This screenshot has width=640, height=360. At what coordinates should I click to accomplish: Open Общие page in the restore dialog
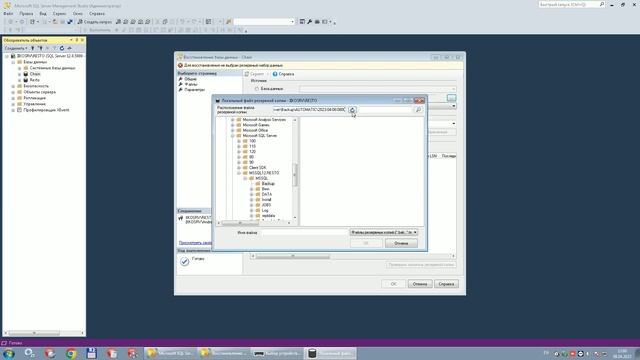(x=190, y=79)
